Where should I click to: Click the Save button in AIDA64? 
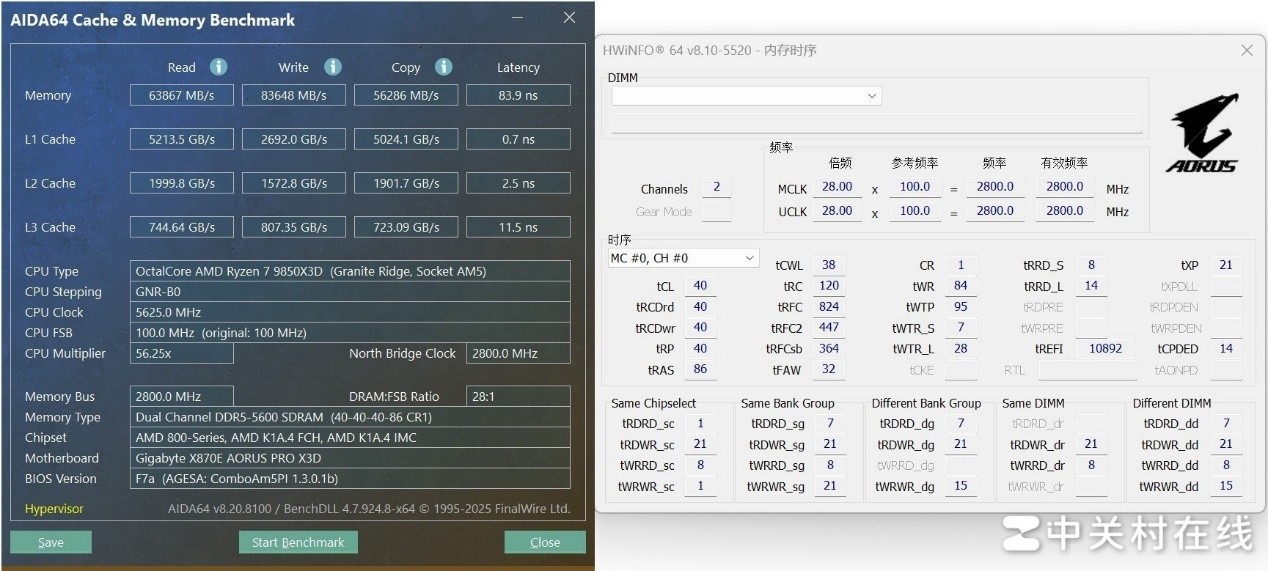(51, 542)
